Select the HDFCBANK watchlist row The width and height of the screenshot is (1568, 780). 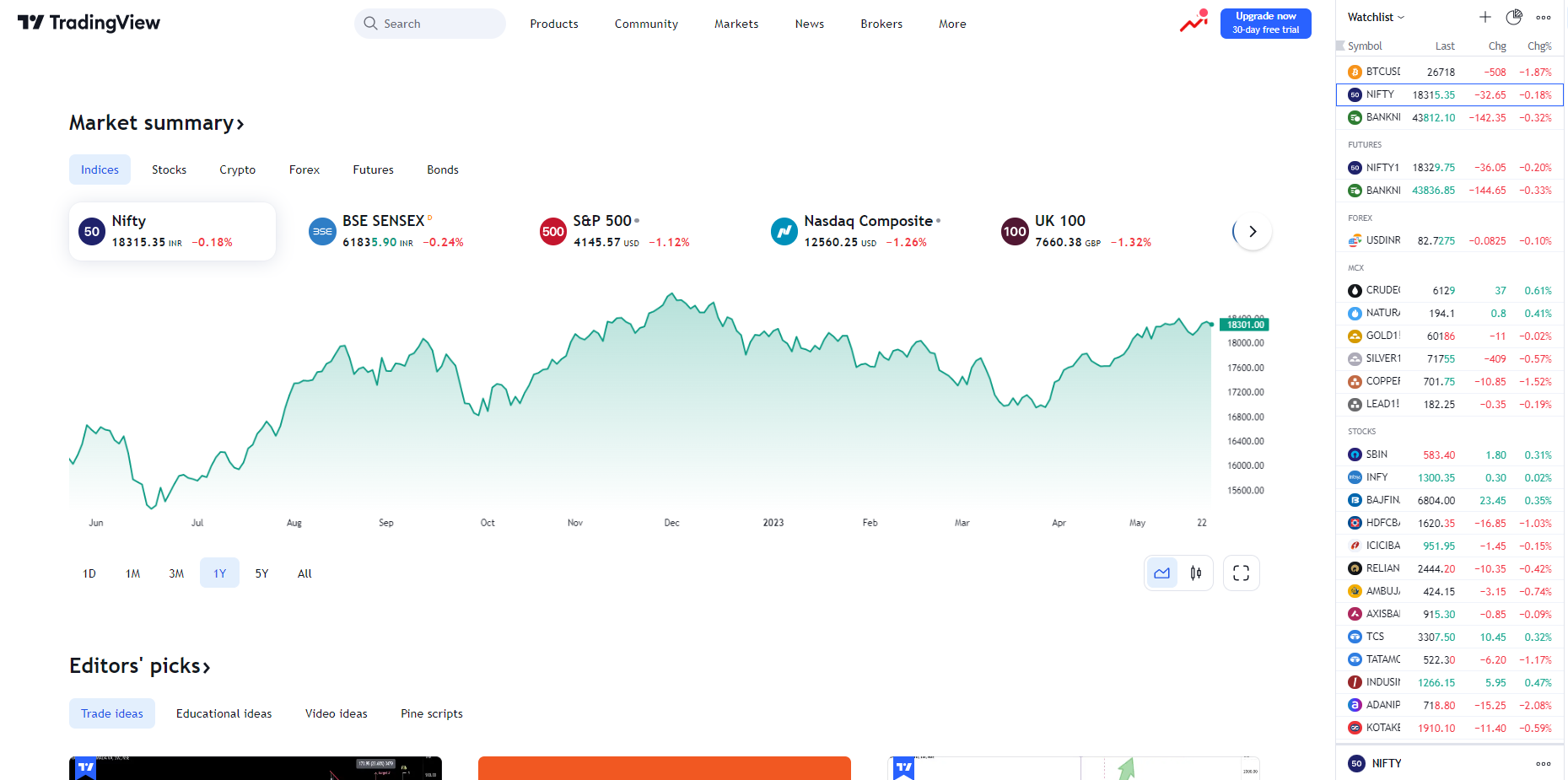click(x=1450, y=524)
